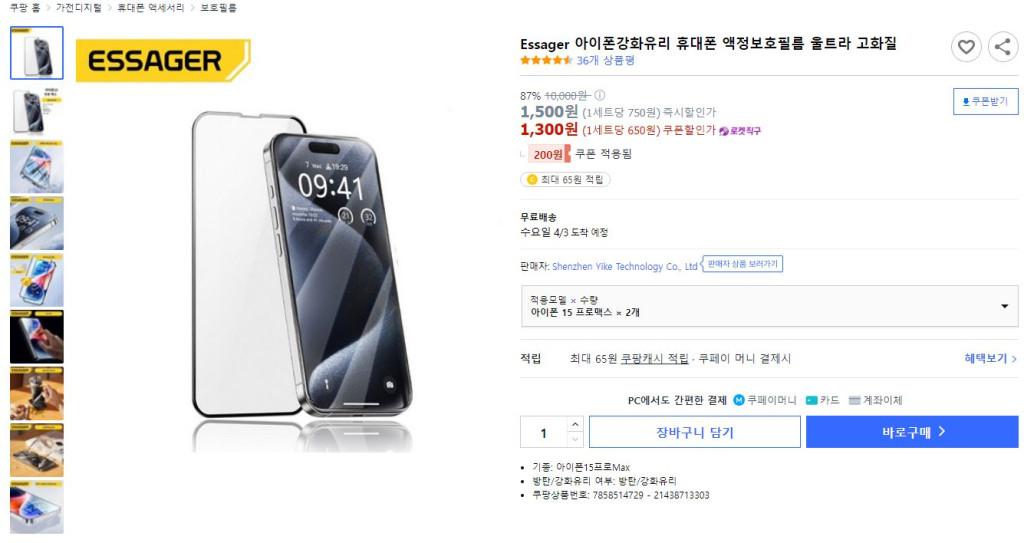
Task: Add item with 장바구니 담기
Action: [695, 432]
